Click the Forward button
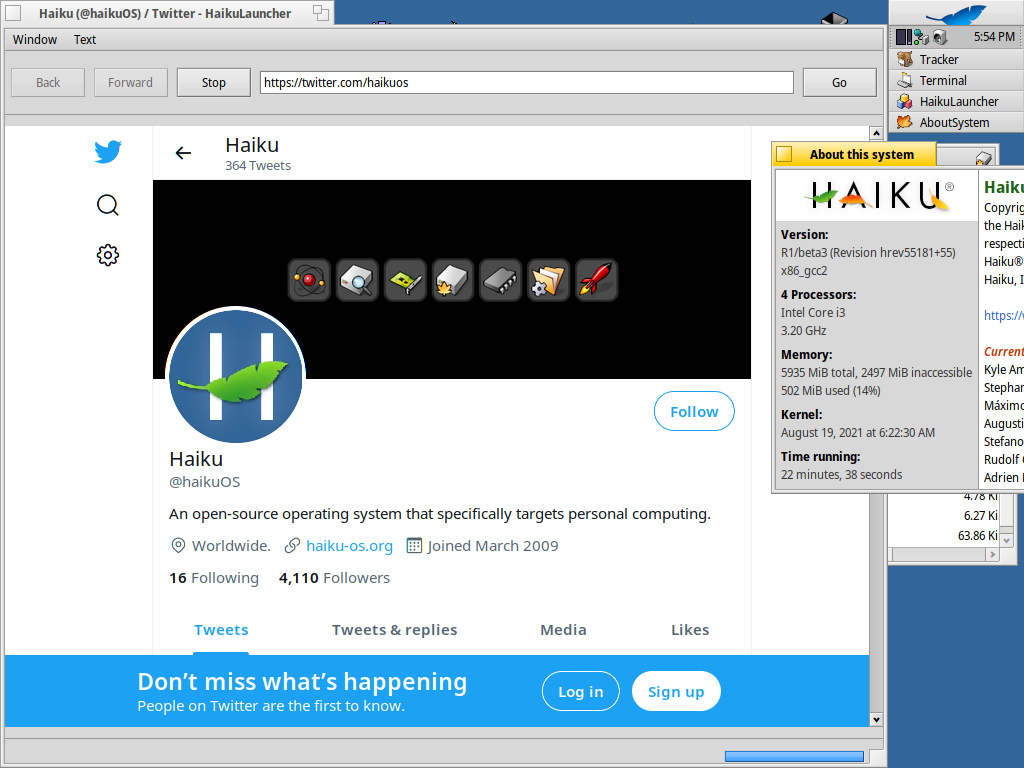1024x768 pixels. (131, 82)
